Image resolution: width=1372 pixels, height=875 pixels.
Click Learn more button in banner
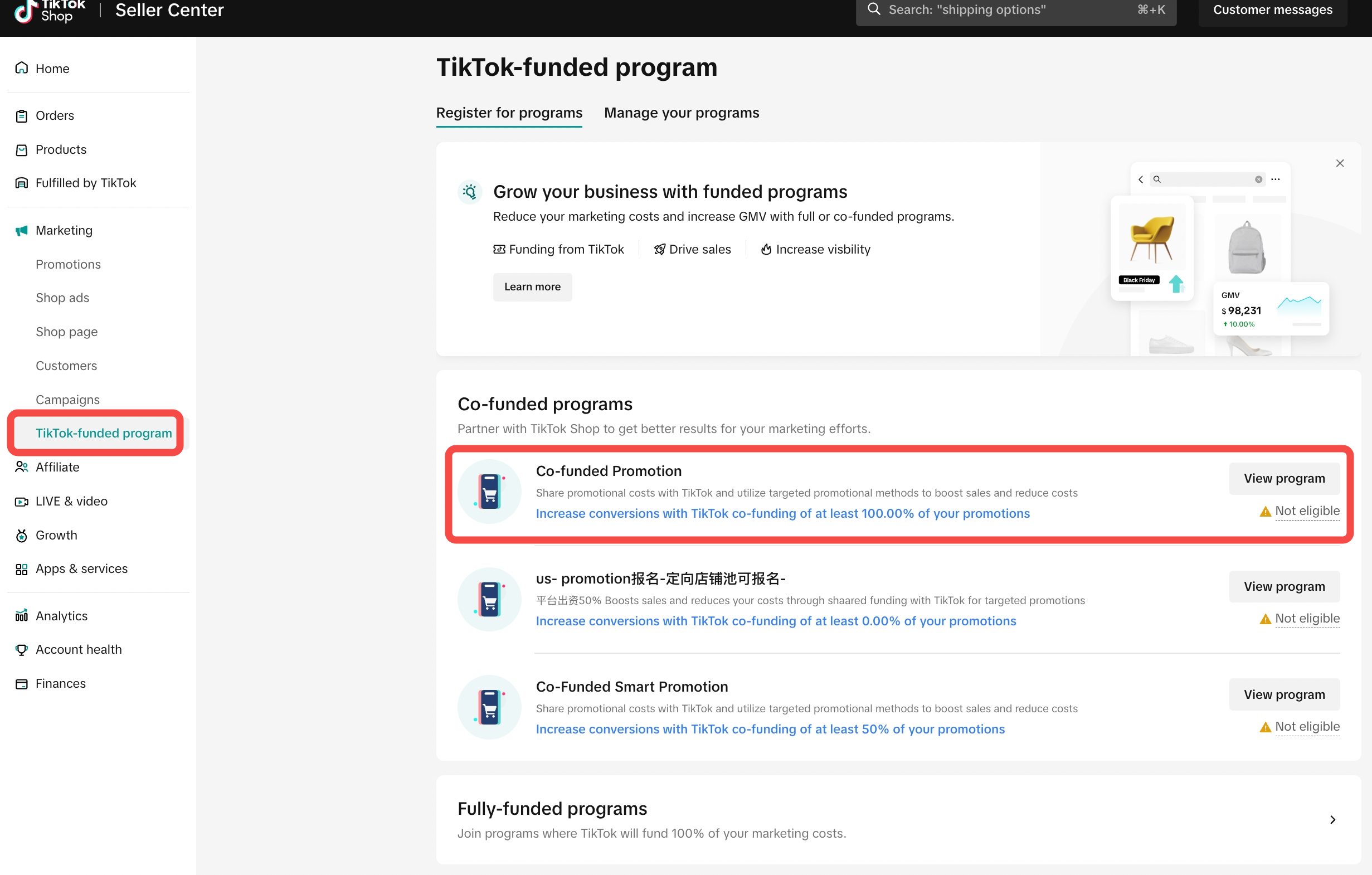pyautogui.click(x=532, y=287)
